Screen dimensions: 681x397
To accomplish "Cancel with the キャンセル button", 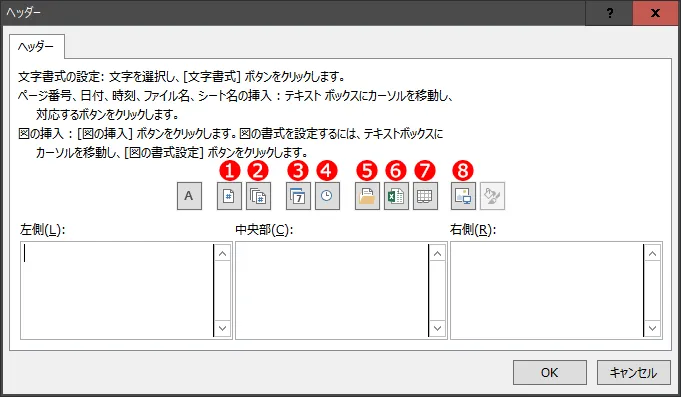I will 634,373.
